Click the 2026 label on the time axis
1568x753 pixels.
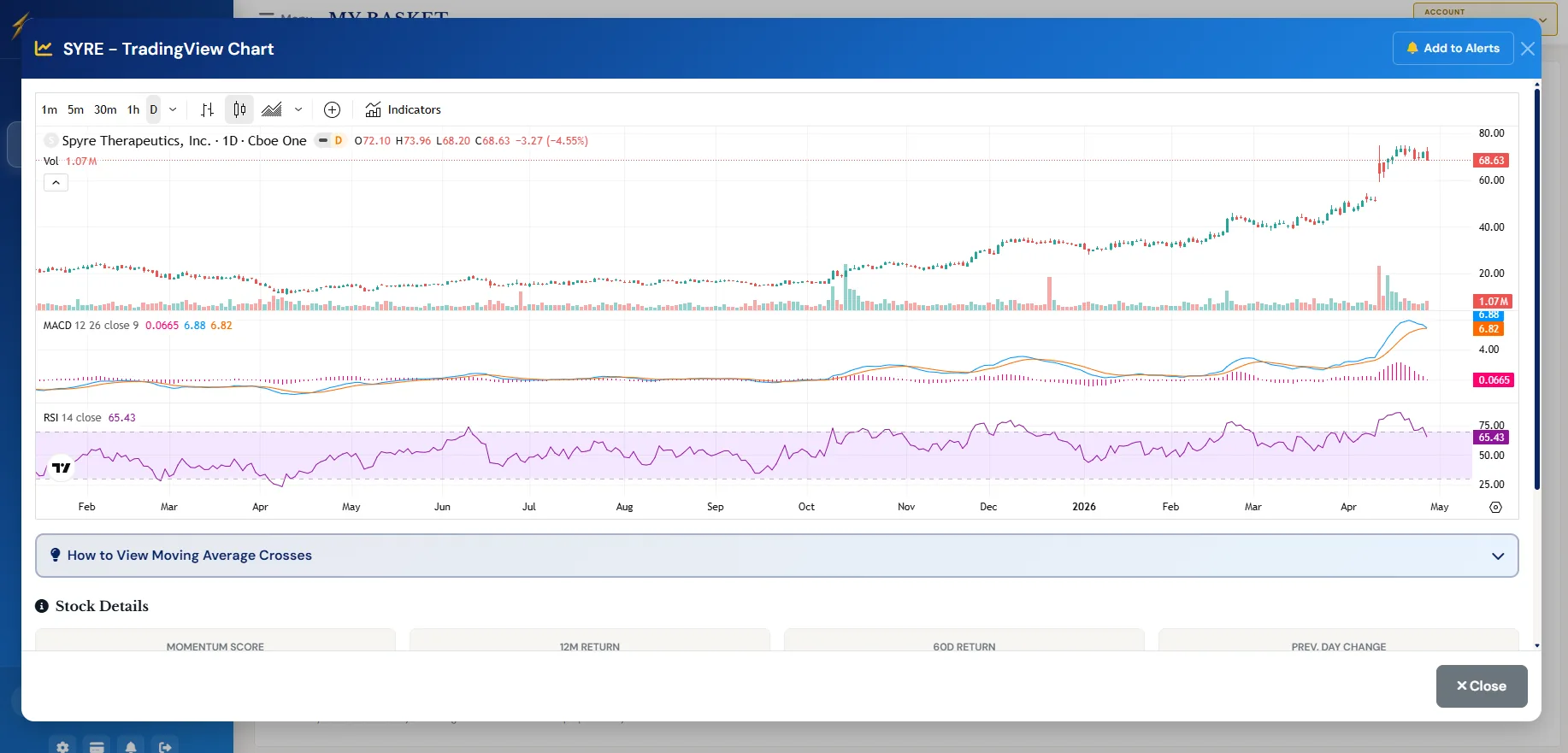tap(1084, 507)
